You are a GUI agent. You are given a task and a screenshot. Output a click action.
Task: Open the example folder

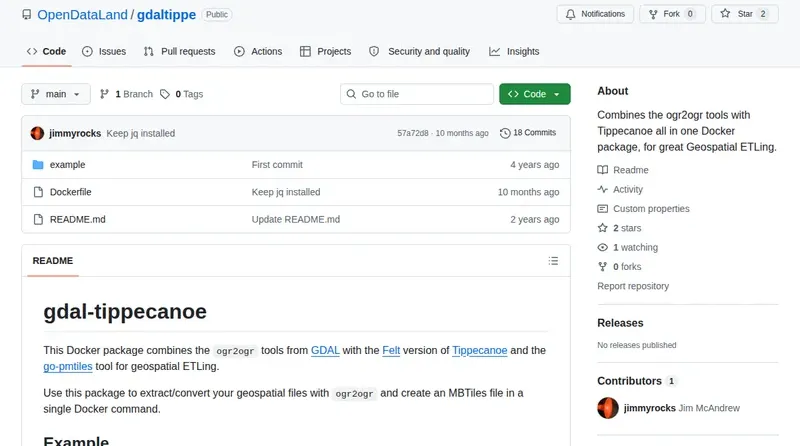[x=67, y=165]
